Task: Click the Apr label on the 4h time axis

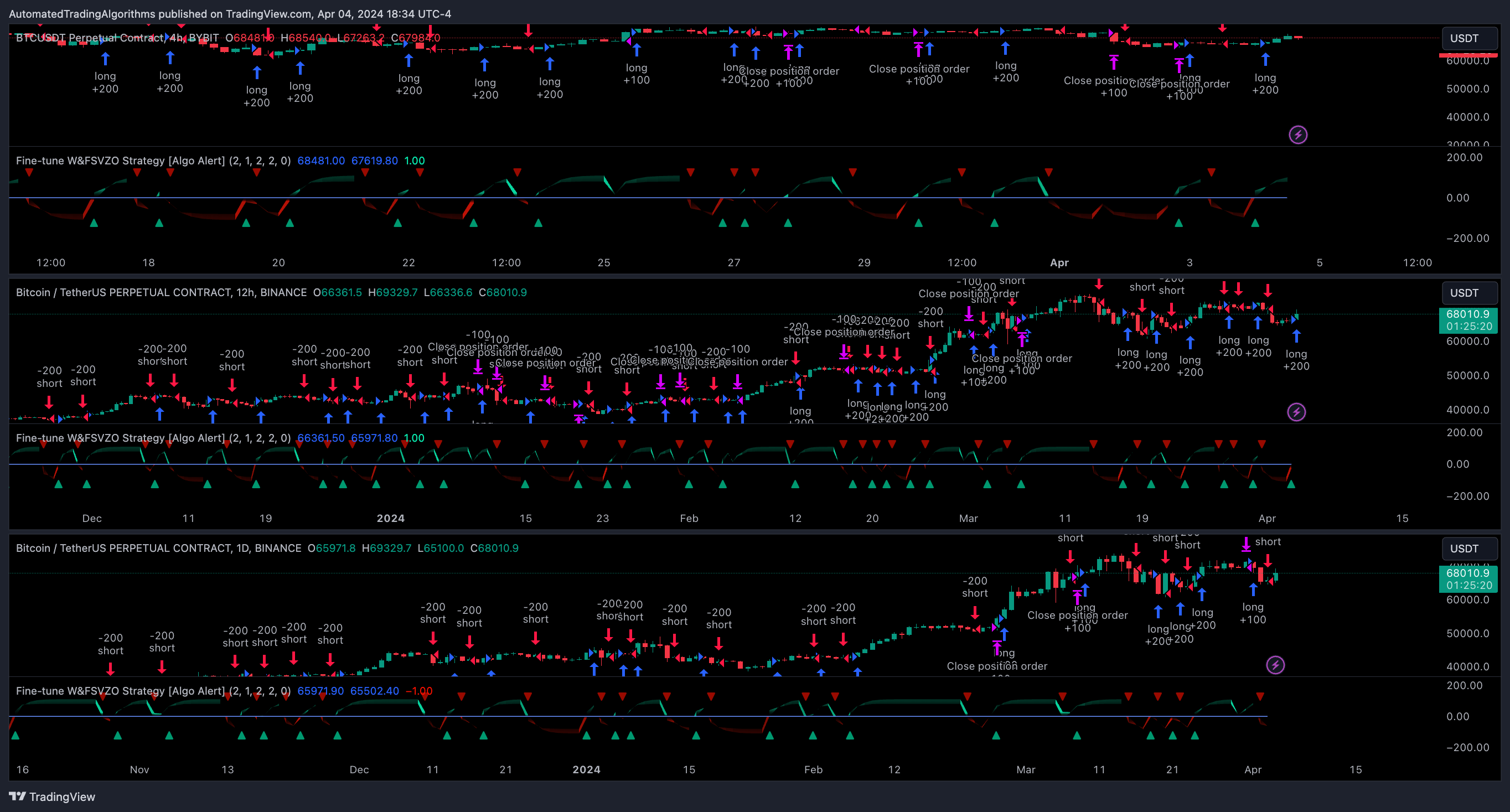Action: coord(1059,263)
